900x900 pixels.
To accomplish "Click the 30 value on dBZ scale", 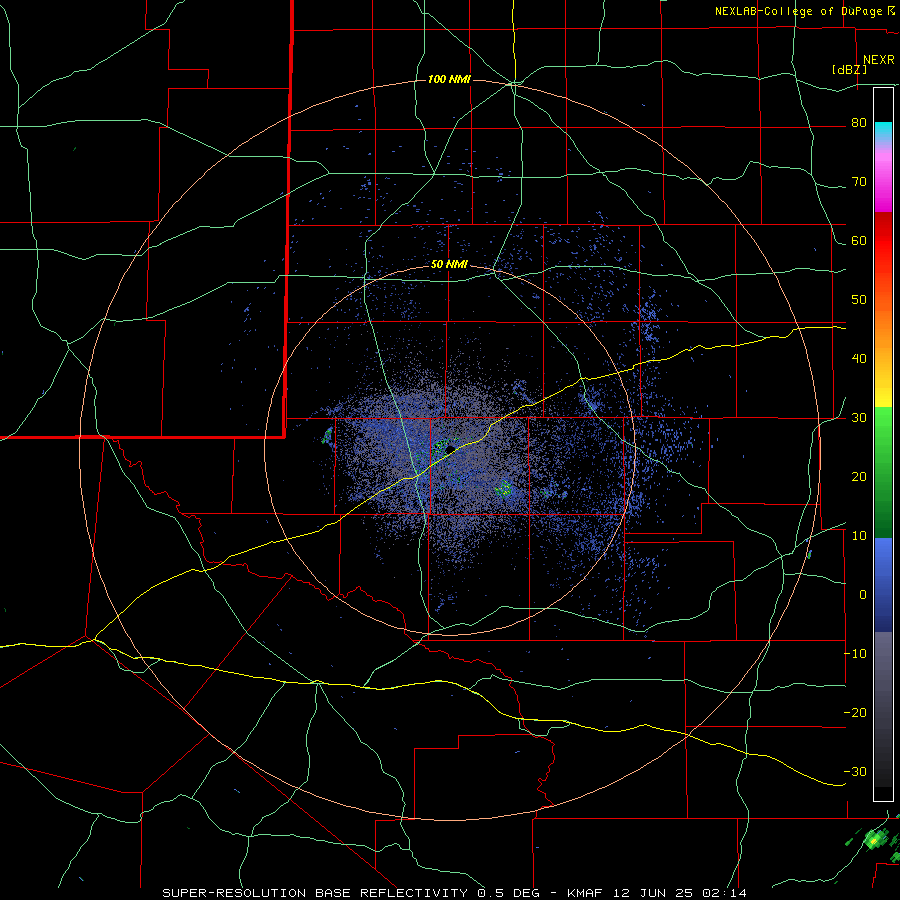I will tap(859, 418).
